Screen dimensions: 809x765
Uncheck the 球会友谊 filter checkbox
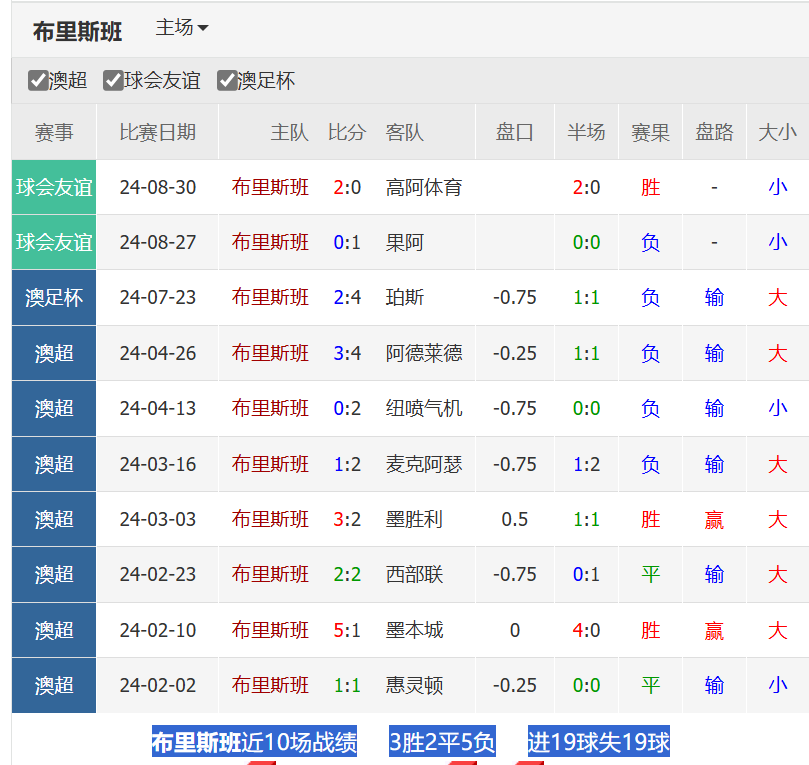click(x=114, y=81)
